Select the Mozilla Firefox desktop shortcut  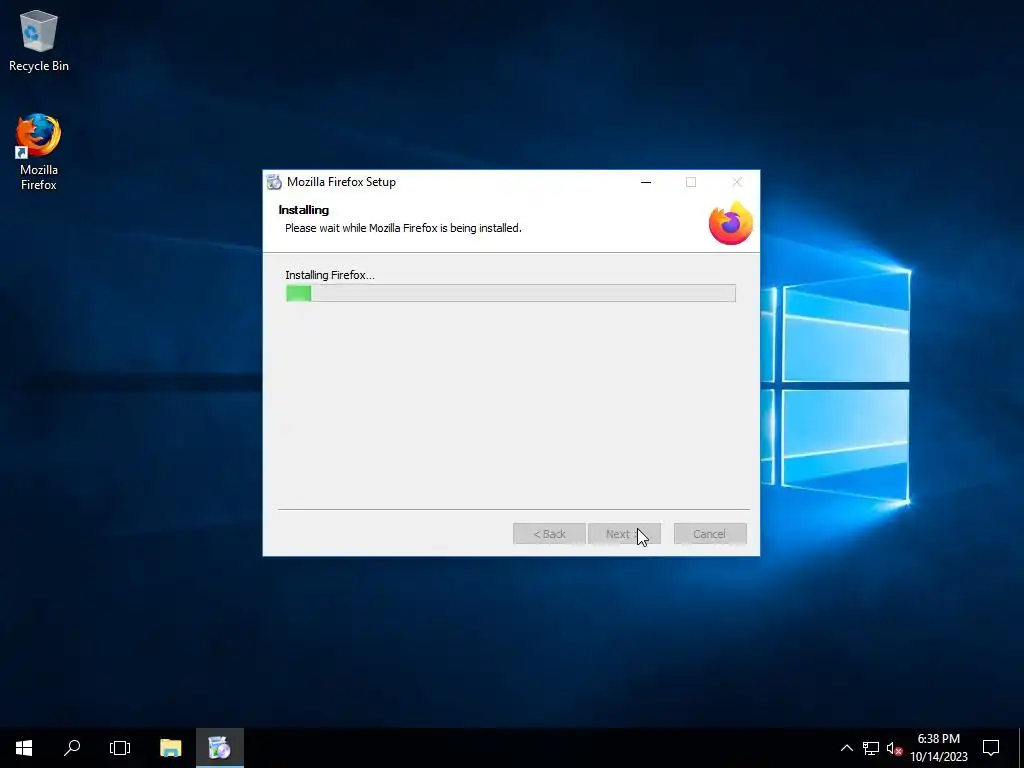(39, 152)
